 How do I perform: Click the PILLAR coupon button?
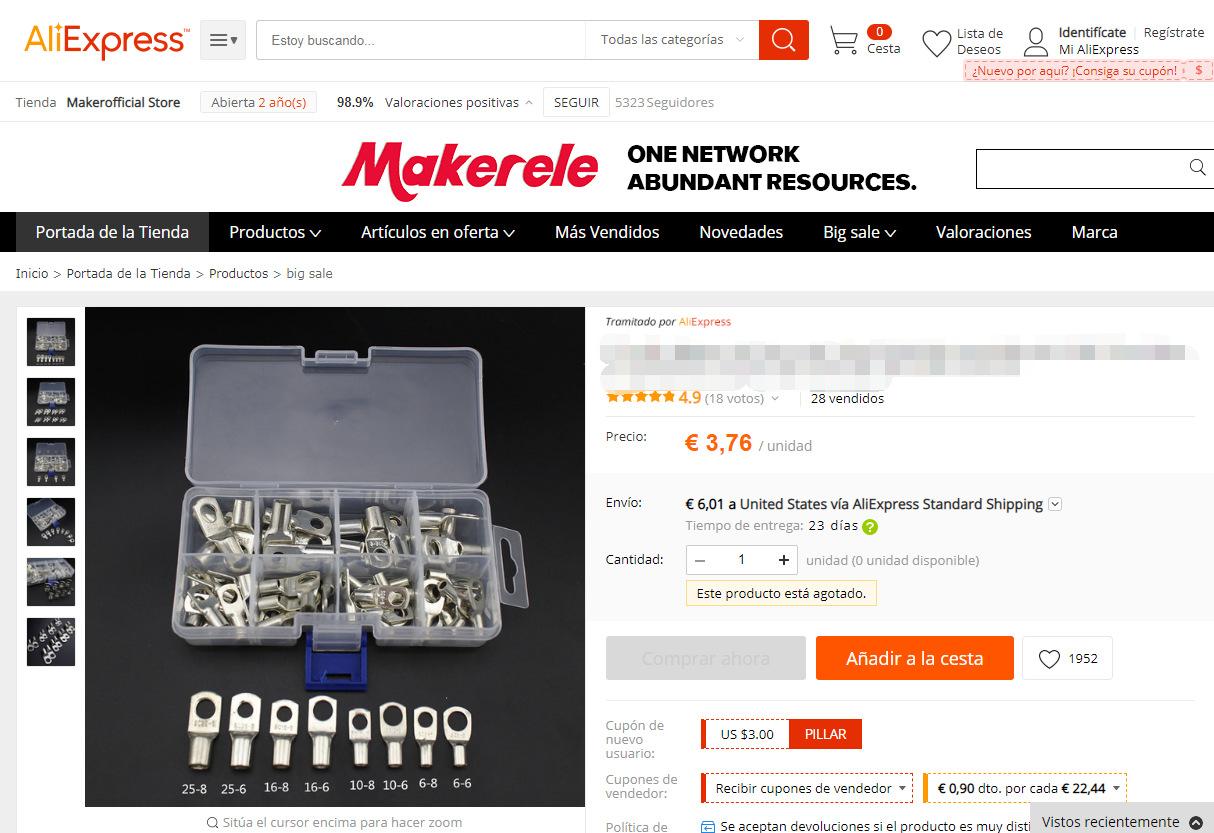pos(825,734)
